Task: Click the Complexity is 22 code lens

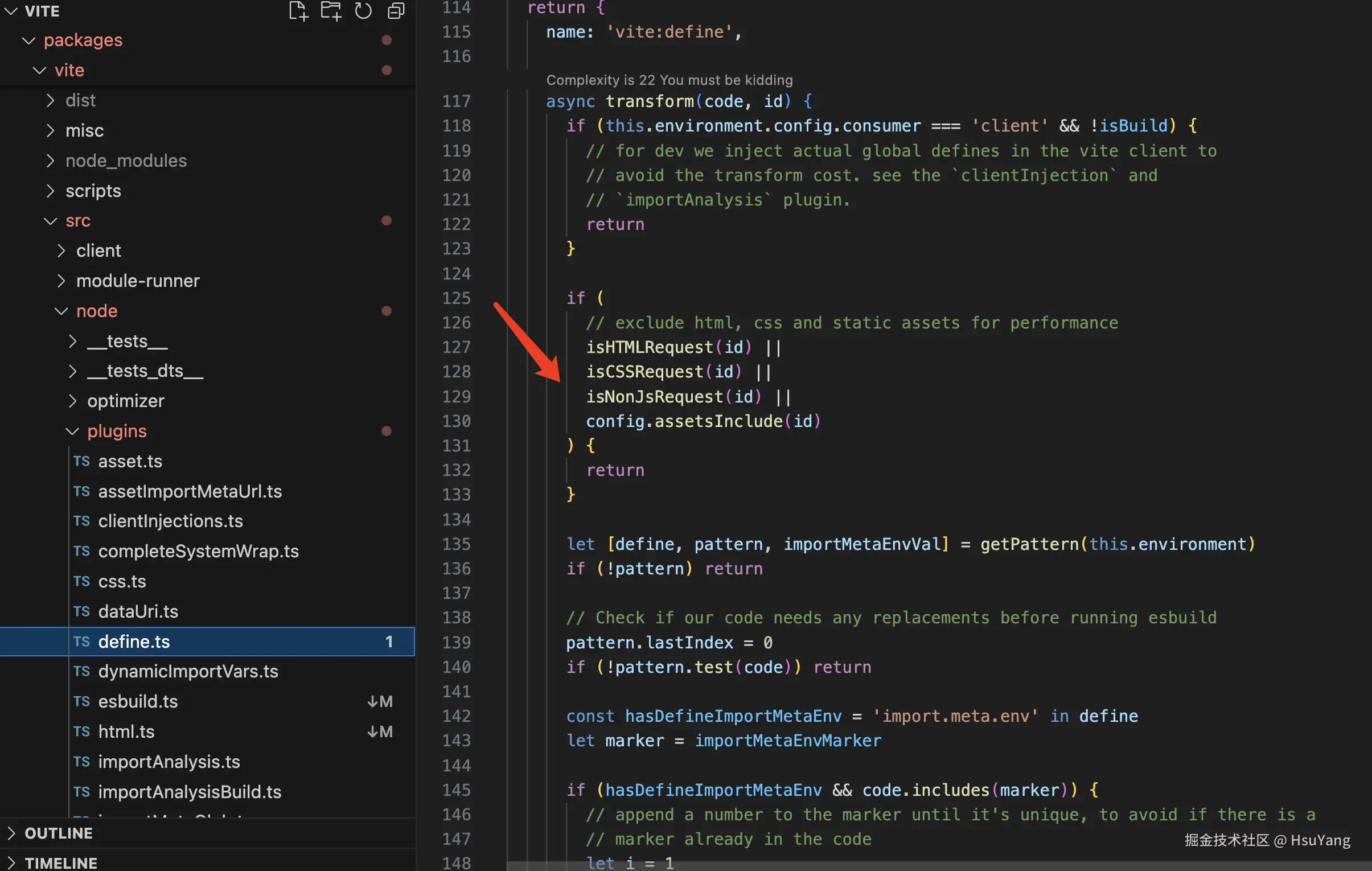Action: [669, 80]
